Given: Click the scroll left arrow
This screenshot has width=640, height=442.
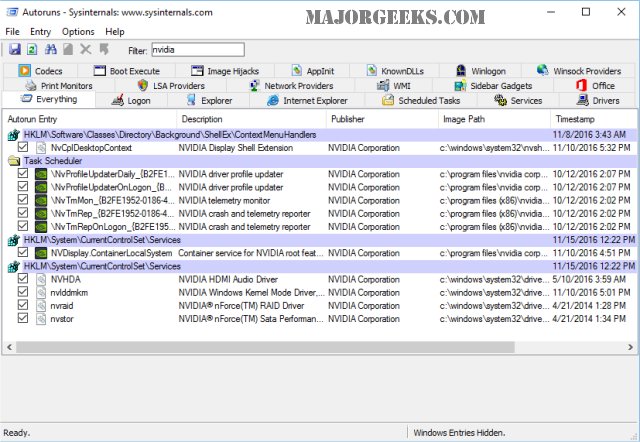Looking at the screenshot, I should [9, 347].
